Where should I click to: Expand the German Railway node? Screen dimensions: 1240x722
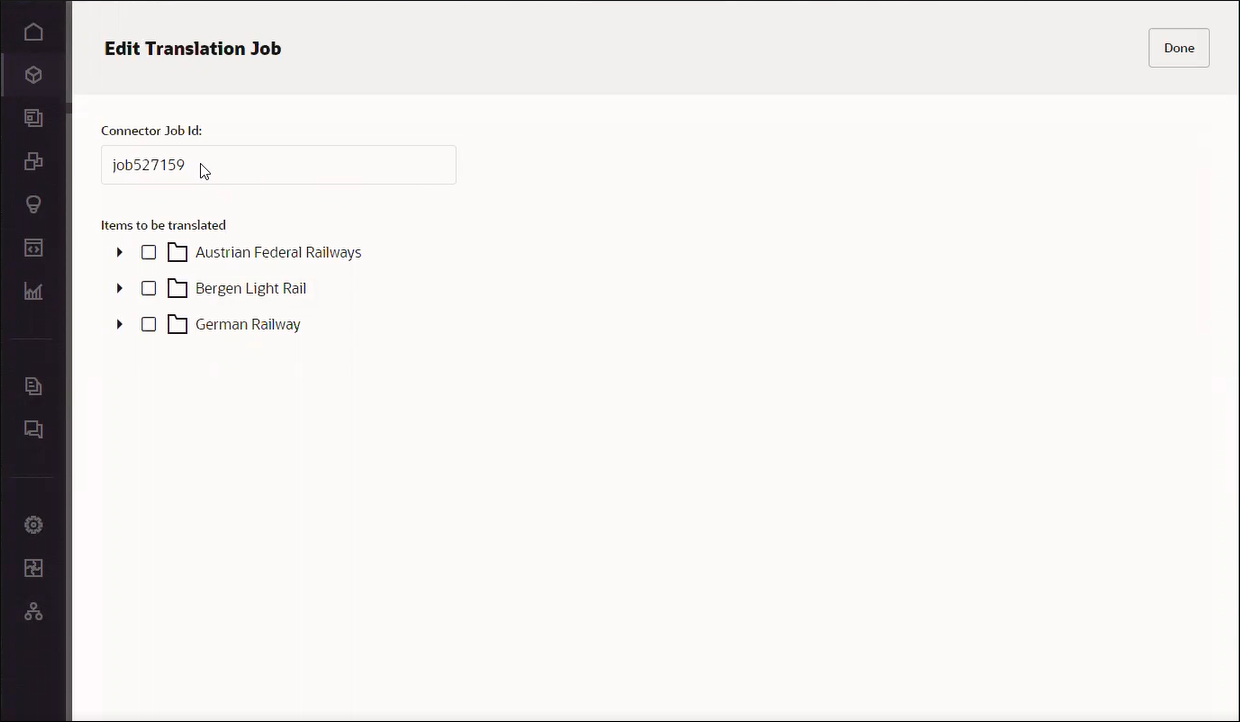tap(119, 324)
